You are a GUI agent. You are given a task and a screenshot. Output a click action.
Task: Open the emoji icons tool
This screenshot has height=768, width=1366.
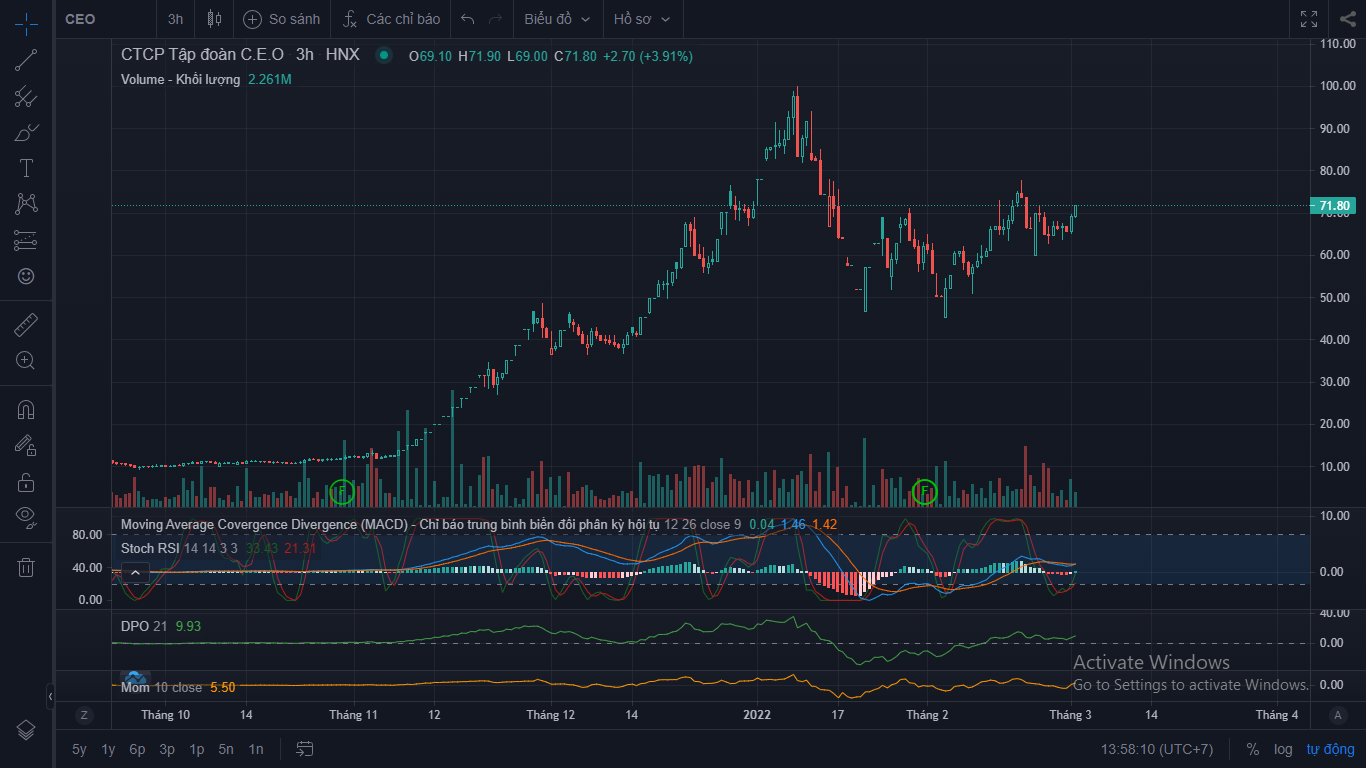[x=26, y=276]
